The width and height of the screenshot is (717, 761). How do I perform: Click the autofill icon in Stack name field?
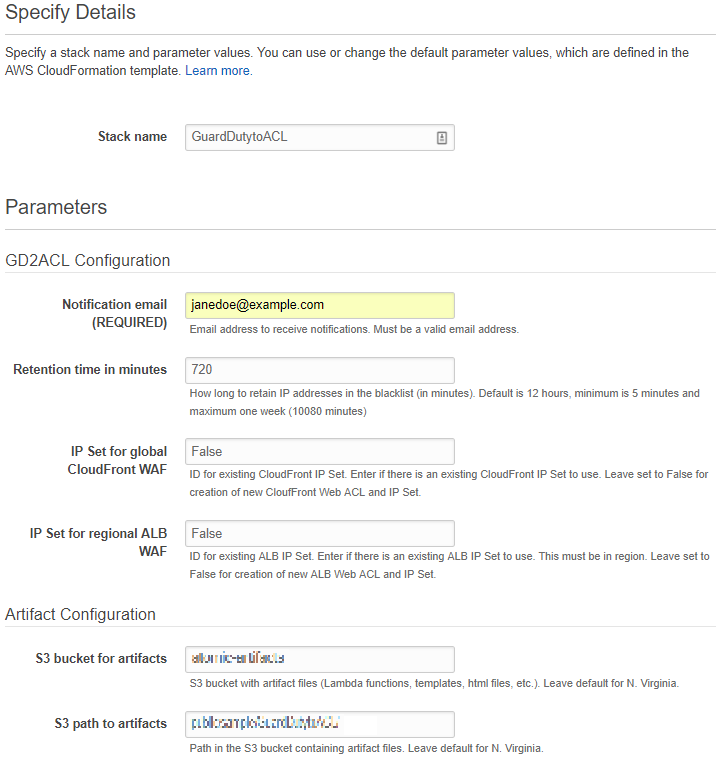441,138
